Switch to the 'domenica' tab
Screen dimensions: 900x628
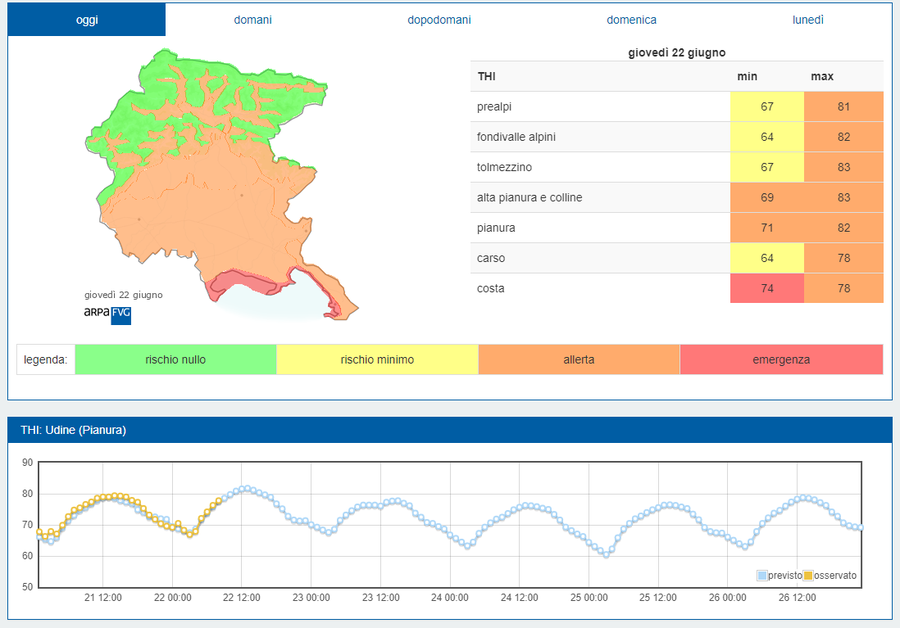pos(631,20)
